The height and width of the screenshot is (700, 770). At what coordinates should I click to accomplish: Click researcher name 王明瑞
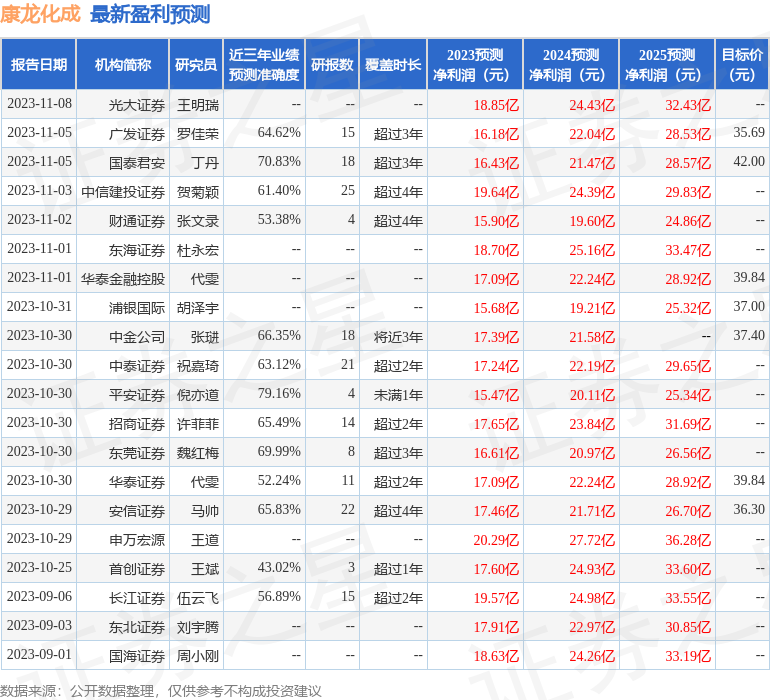click(198, 105)
